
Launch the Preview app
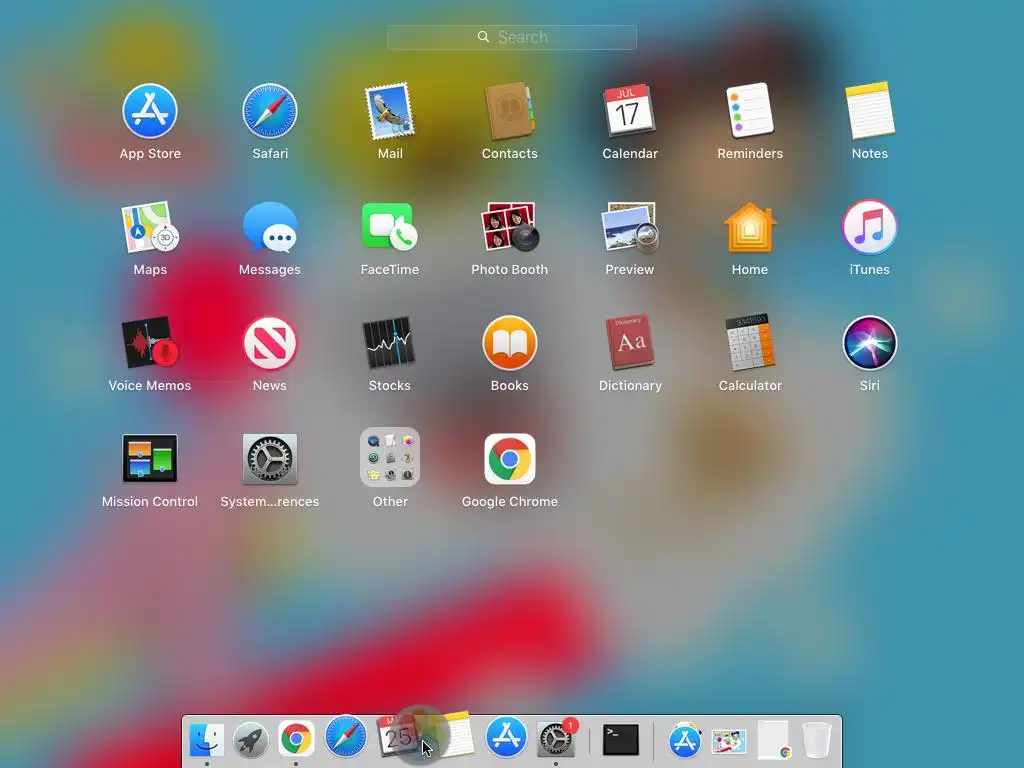[630, 227]
